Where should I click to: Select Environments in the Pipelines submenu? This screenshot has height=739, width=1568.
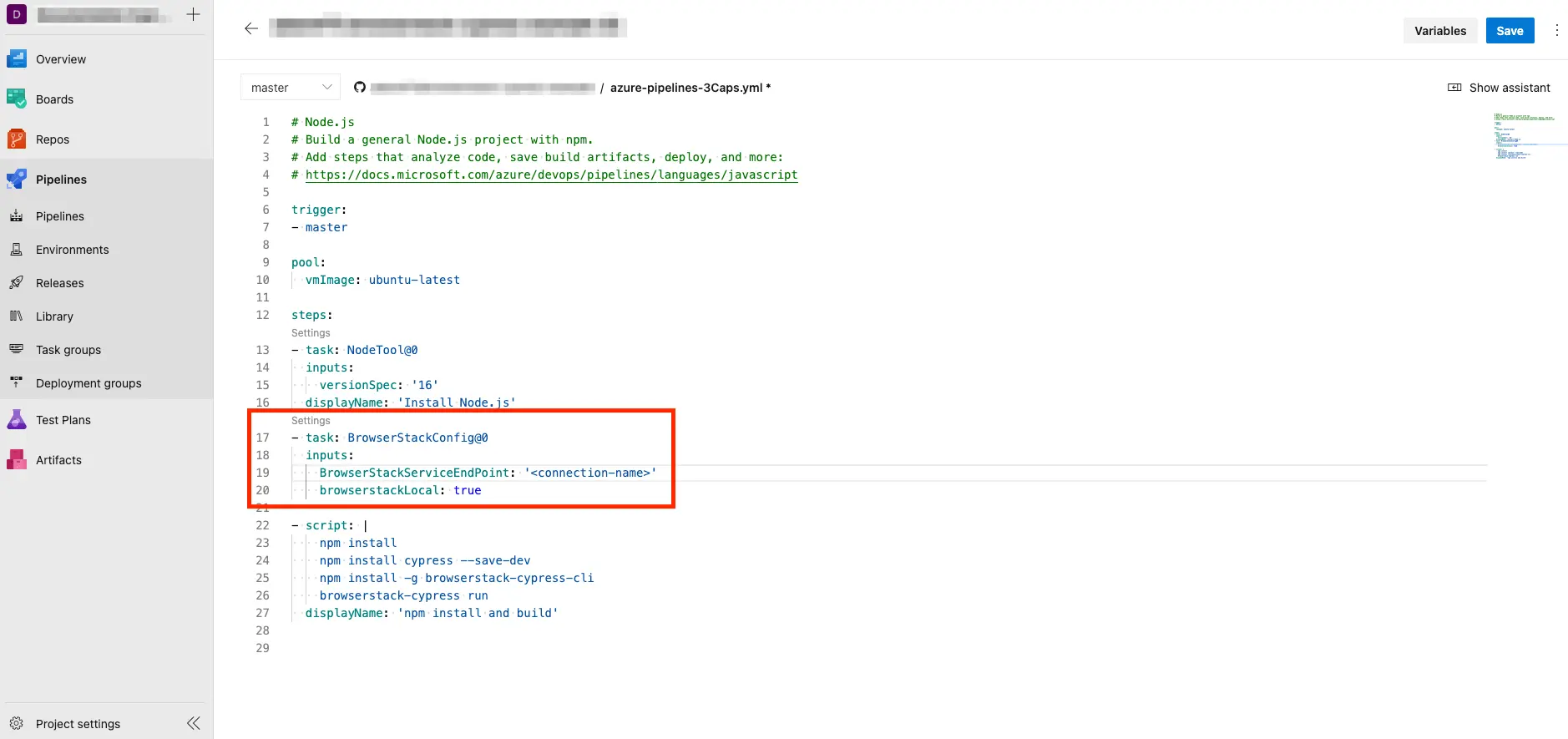click(72, 250)
